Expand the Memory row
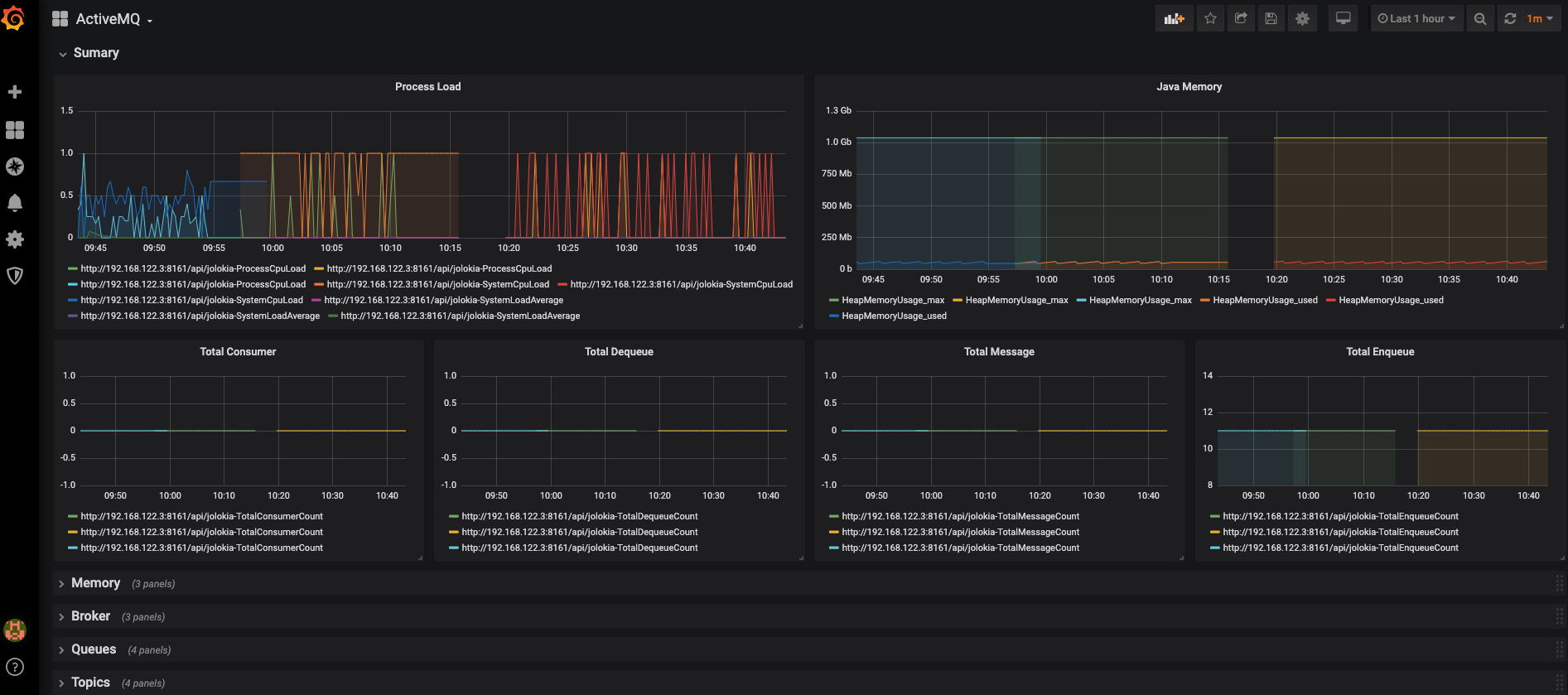The image size is (1568, 695). [x=95, y=583]
